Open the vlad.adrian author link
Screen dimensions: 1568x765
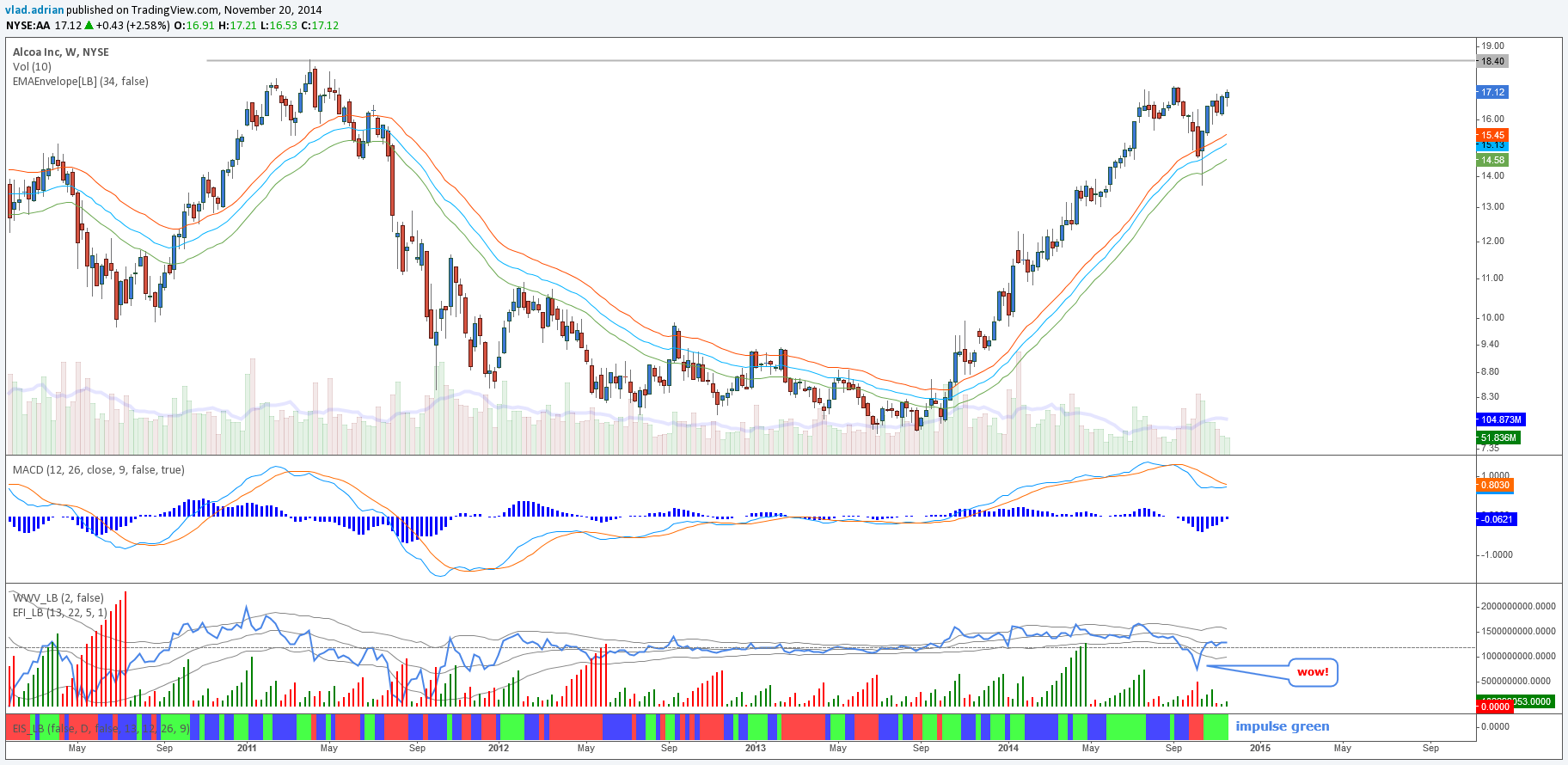34,10
